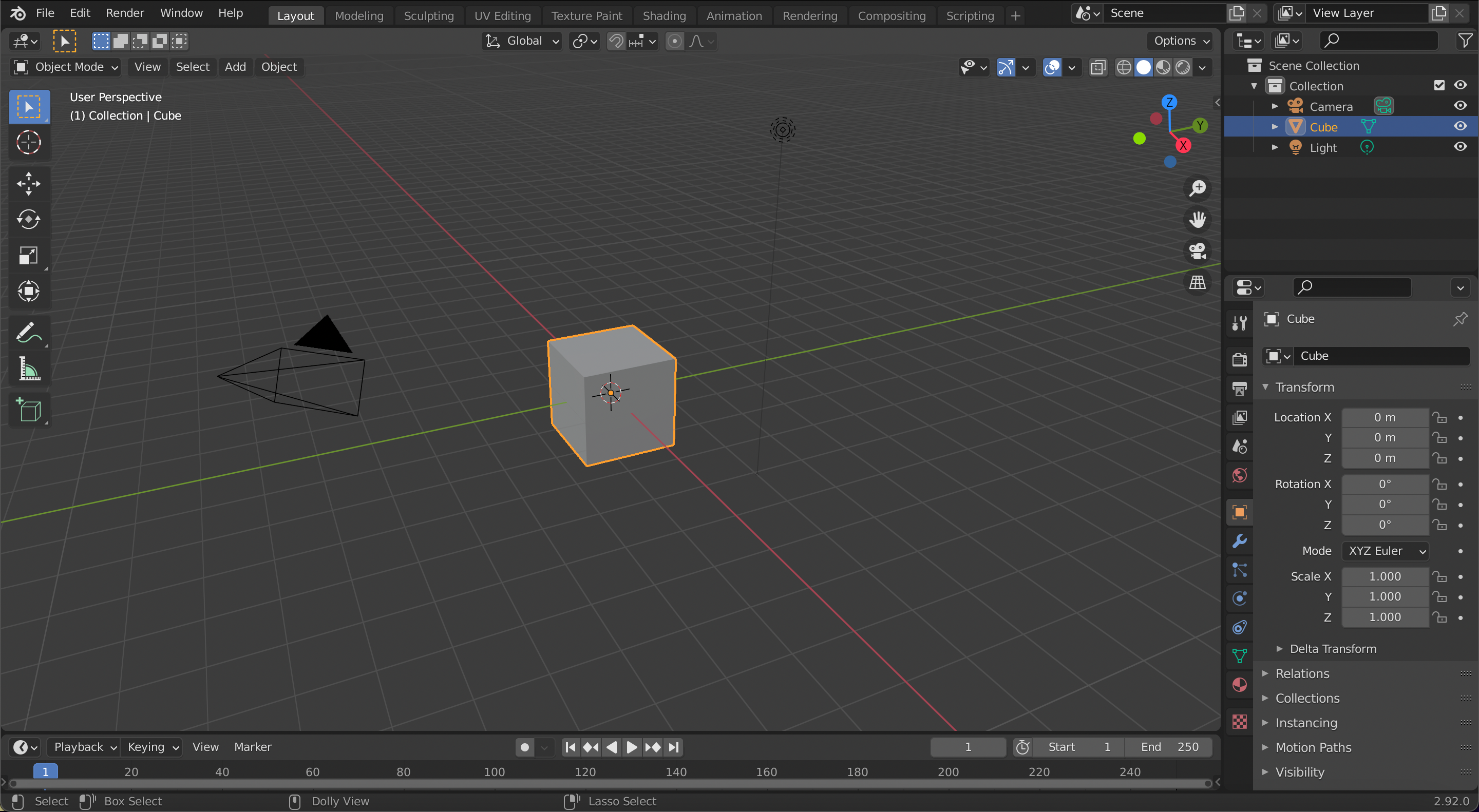Click Location X input field

(1384, 417)
